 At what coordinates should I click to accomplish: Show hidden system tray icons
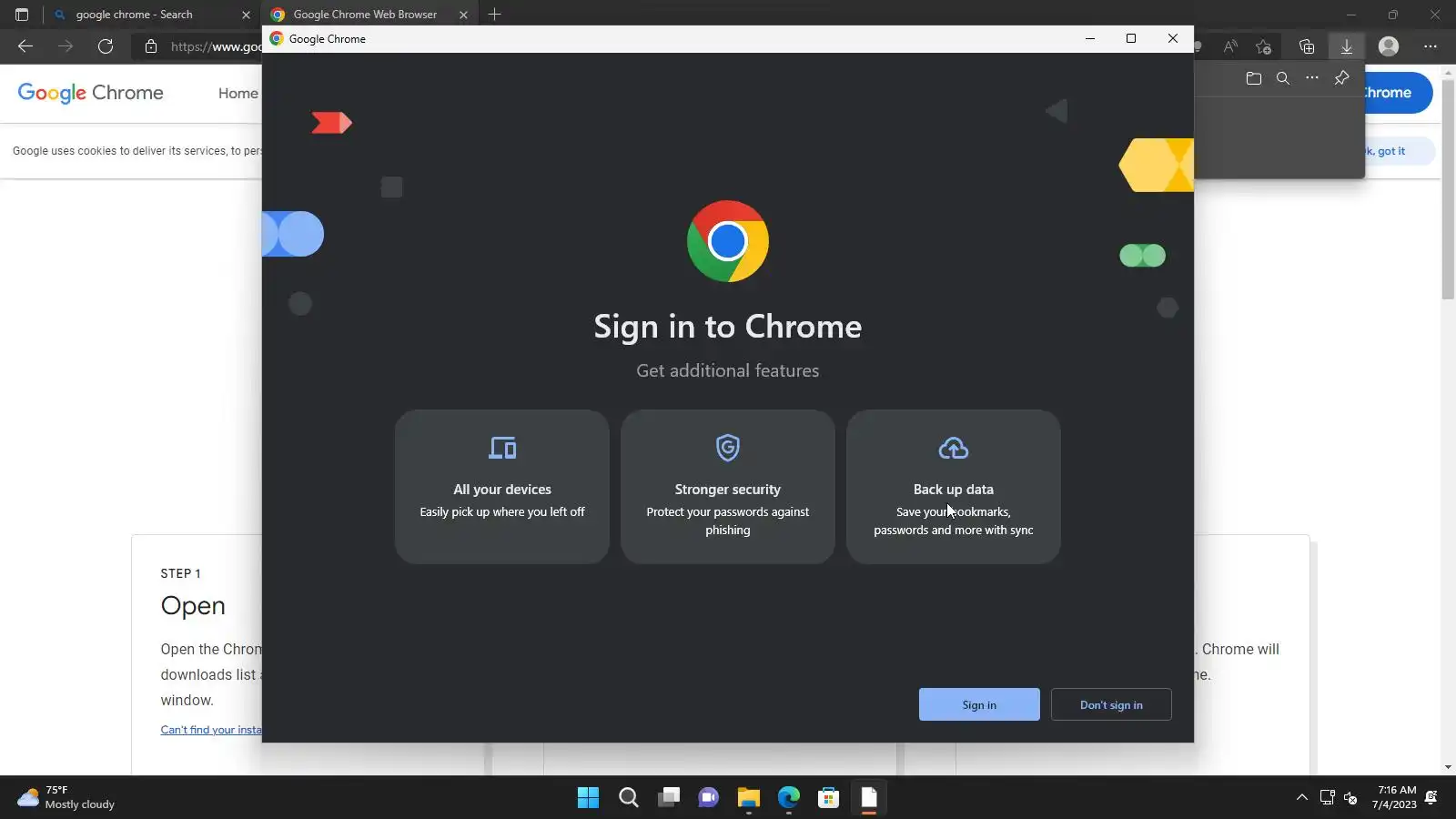tap(1302, 798)
